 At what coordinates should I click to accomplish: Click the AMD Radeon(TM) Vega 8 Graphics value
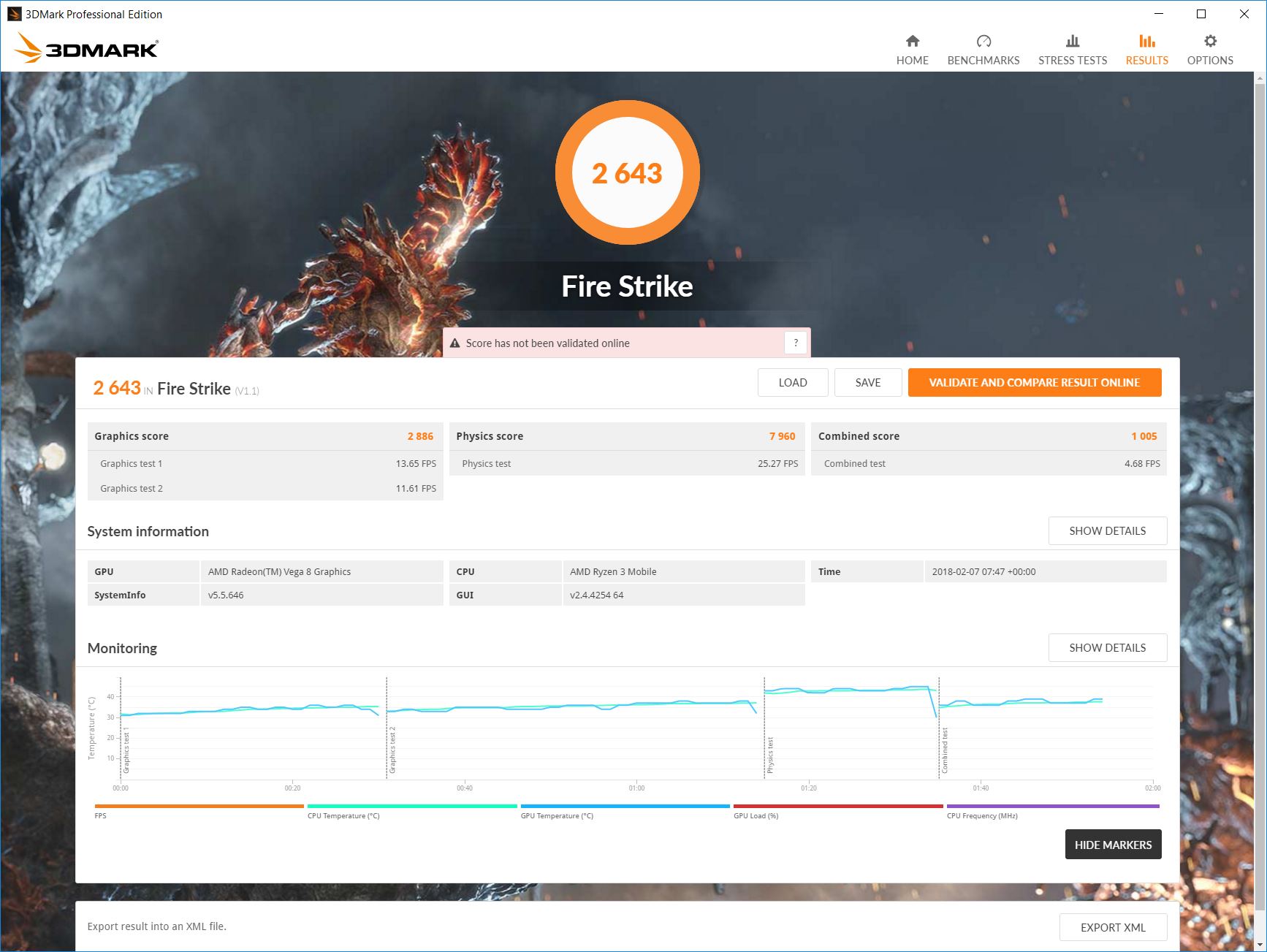[279, 571]
